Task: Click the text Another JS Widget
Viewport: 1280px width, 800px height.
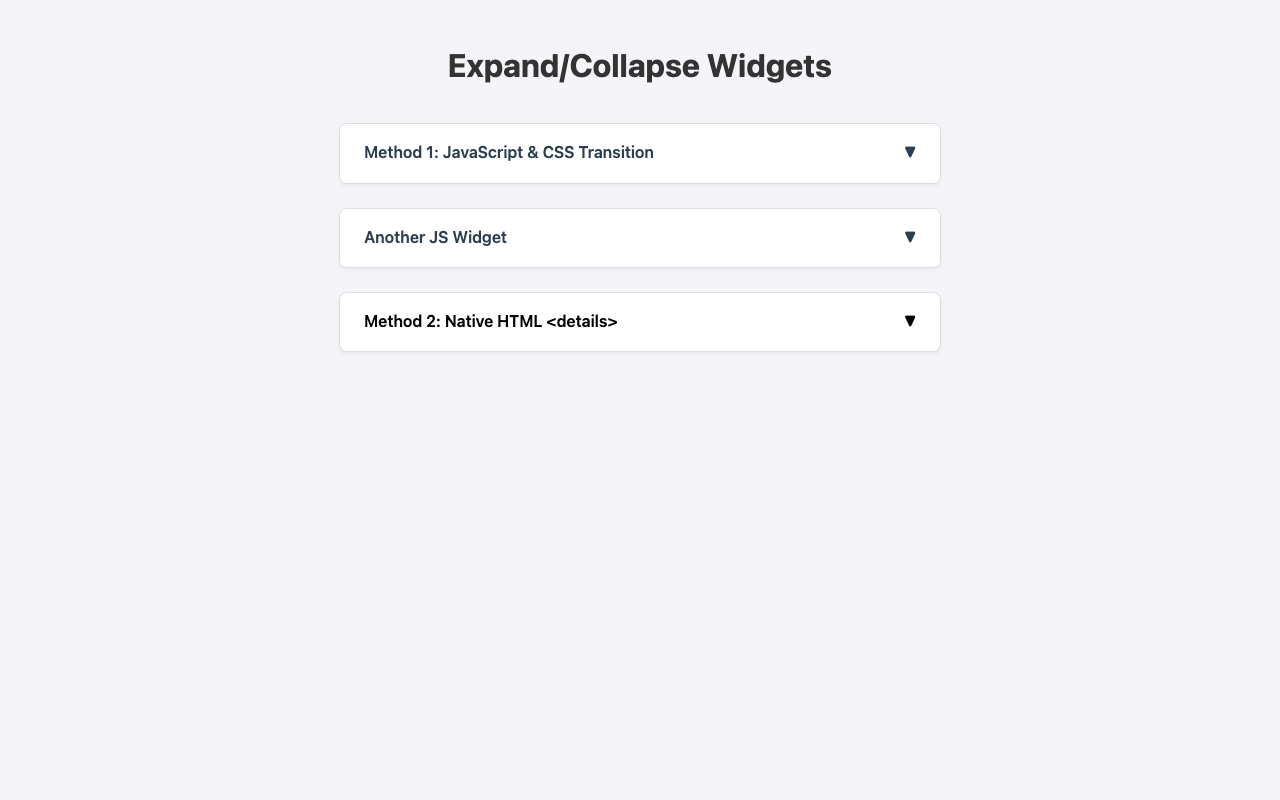Action: (x=435, y=237)
